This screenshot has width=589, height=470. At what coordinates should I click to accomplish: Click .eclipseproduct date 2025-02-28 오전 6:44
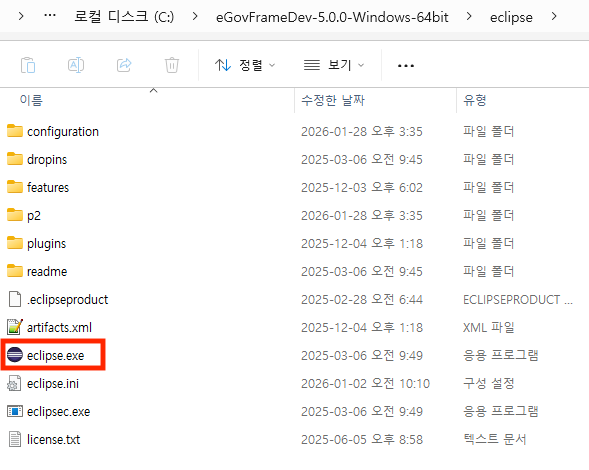pos(362,299)
